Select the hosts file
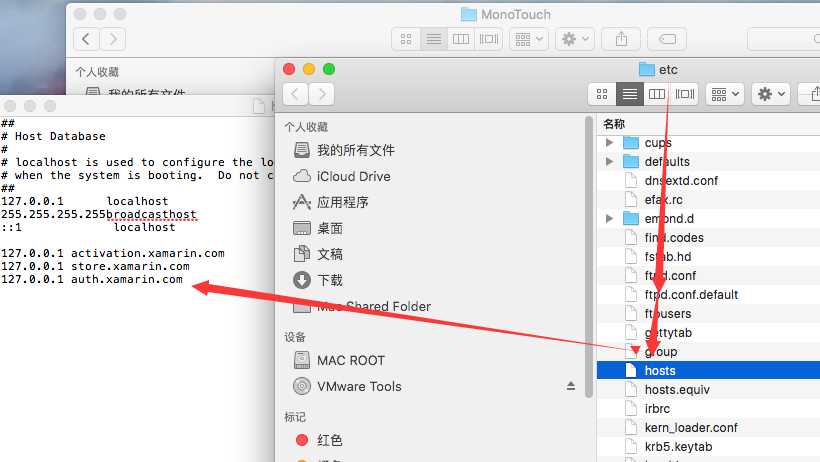This screenshot has width=820, height=462. tap(709, 370)
